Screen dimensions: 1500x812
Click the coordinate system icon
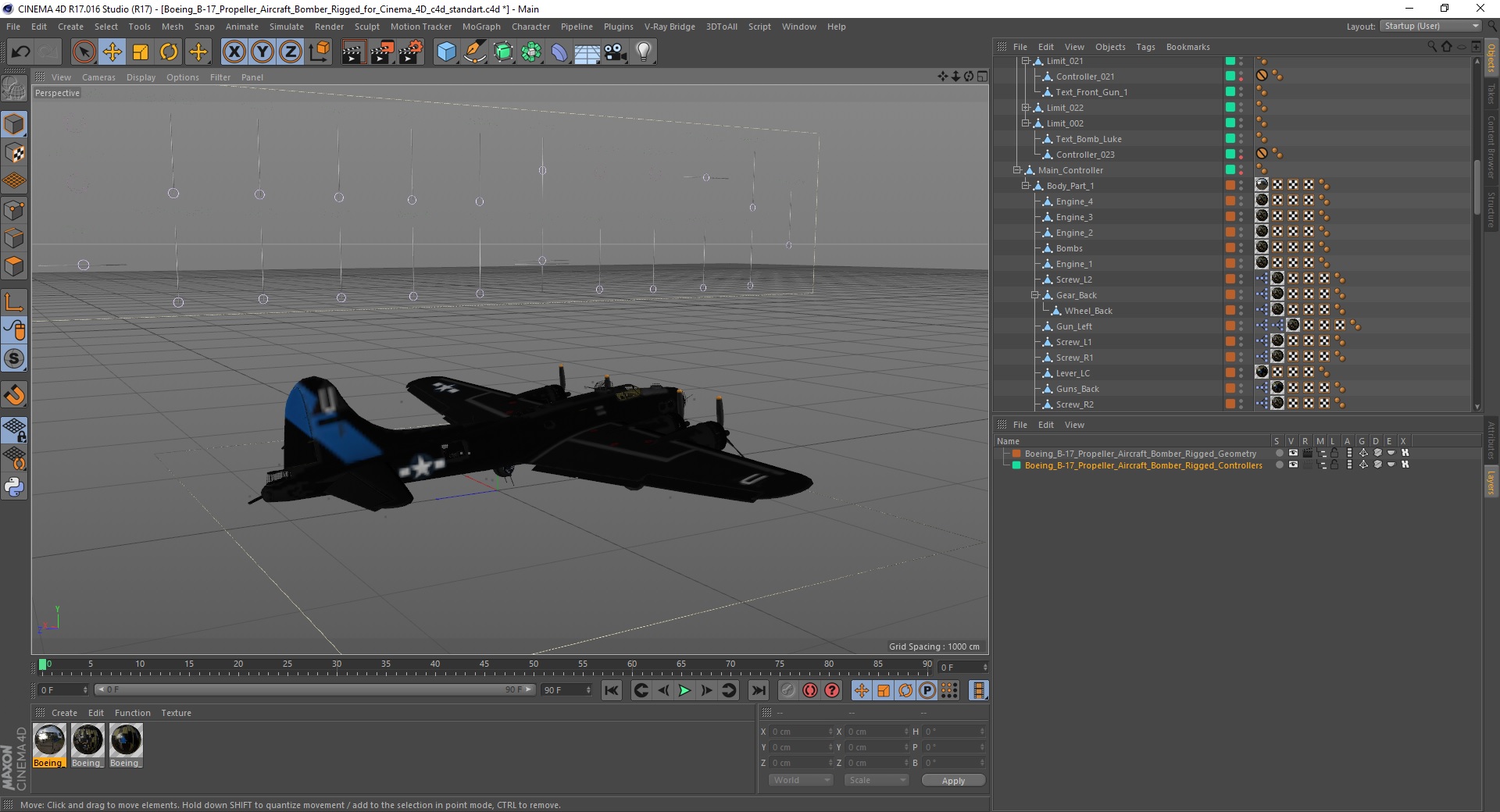(x=319, y=52)
